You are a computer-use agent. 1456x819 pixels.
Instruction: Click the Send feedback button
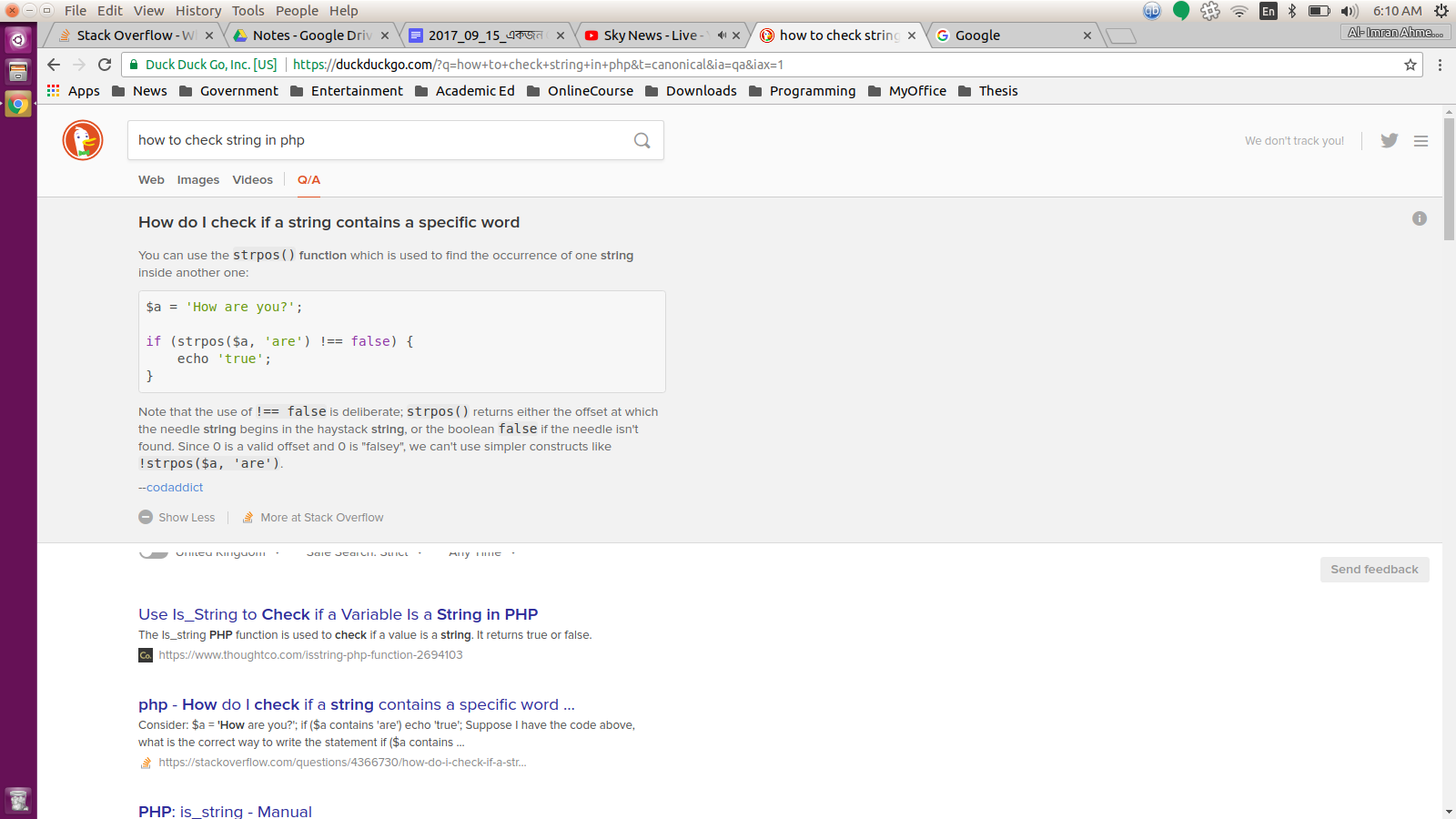pyautogui.click(x=1374, y=570)
